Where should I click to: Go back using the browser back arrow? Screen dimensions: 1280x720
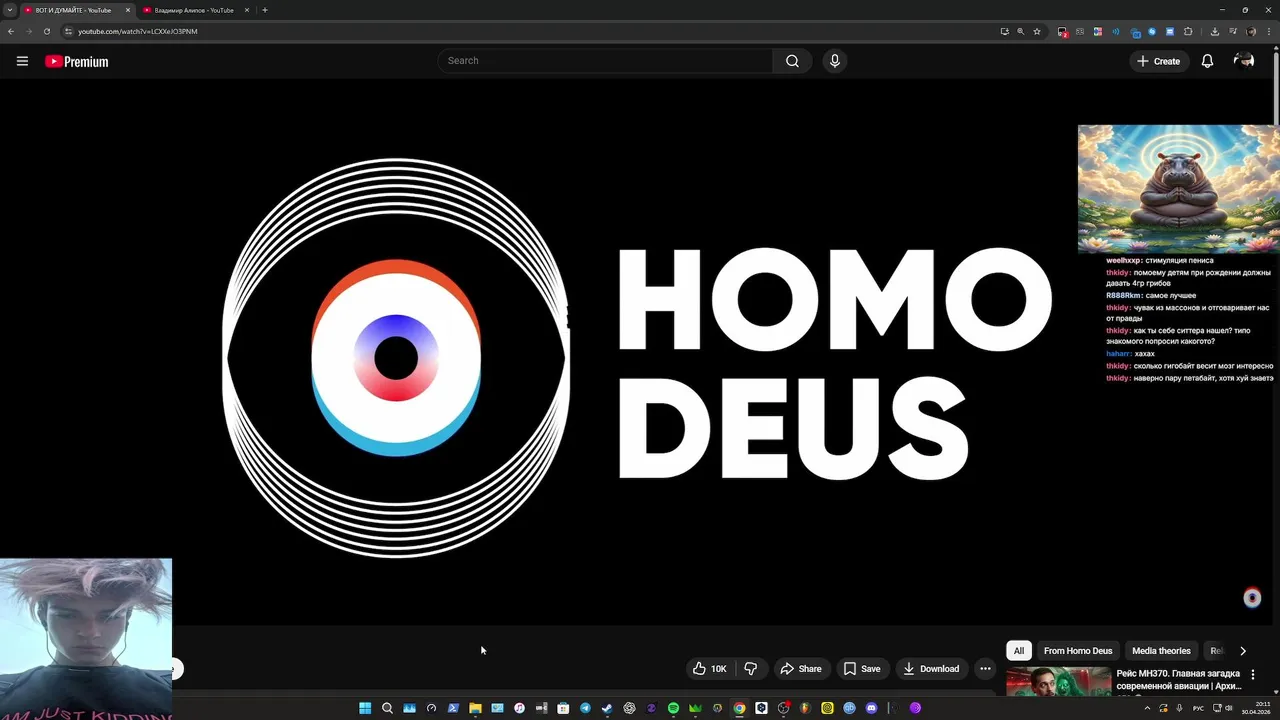[x=11, y=31]
